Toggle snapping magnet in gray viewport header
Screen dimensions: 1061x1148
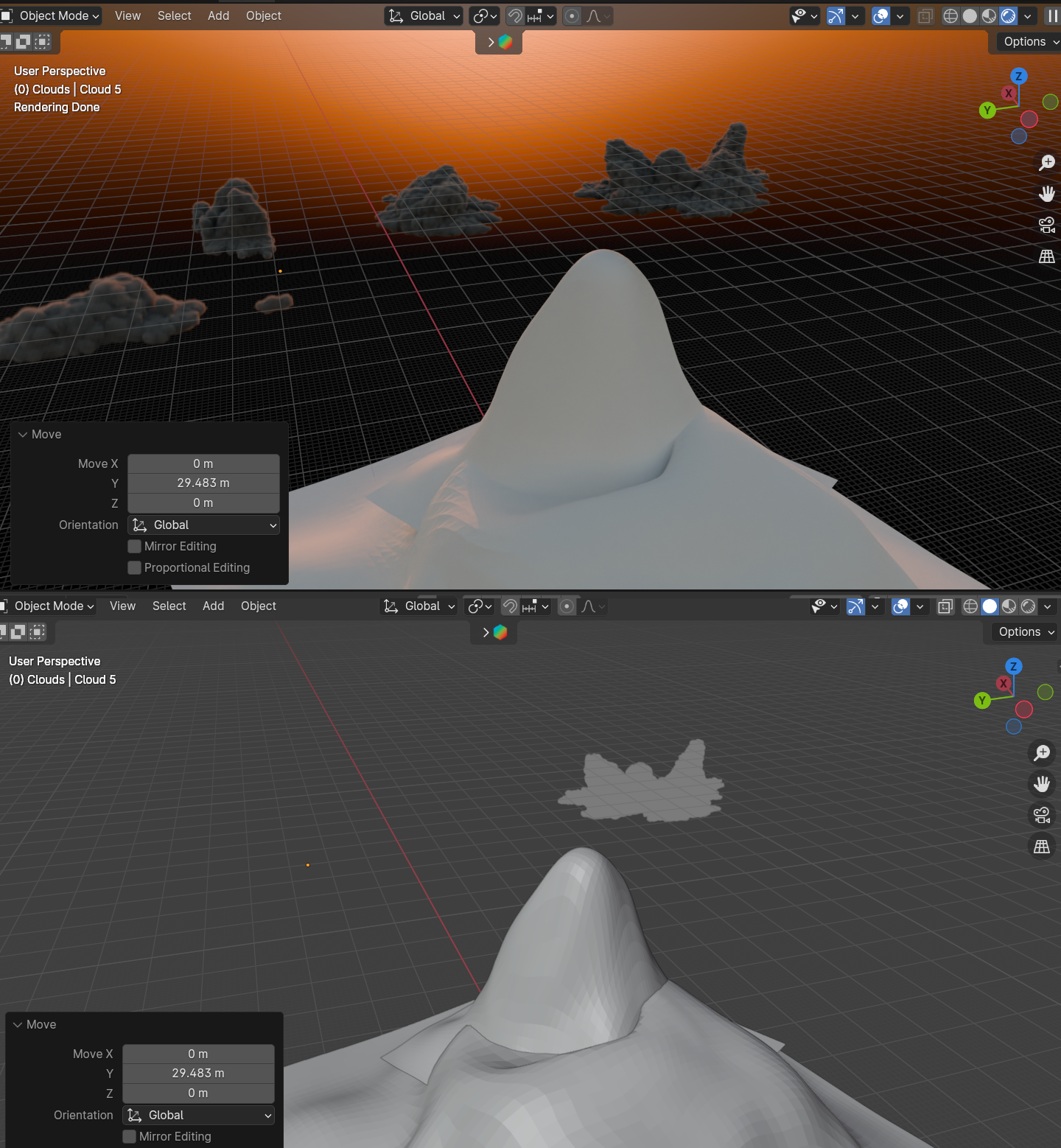(510, 606)
